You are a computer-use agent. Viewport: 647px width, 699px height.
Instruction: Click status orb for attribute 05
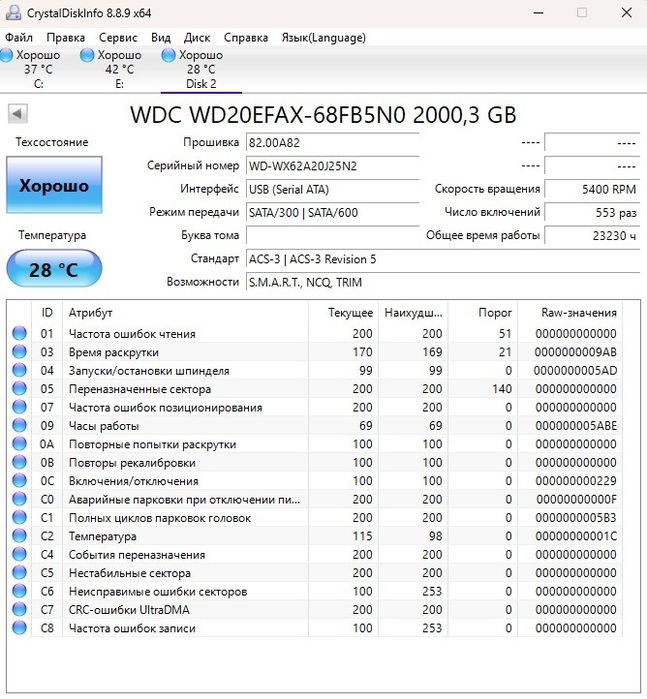19,388
